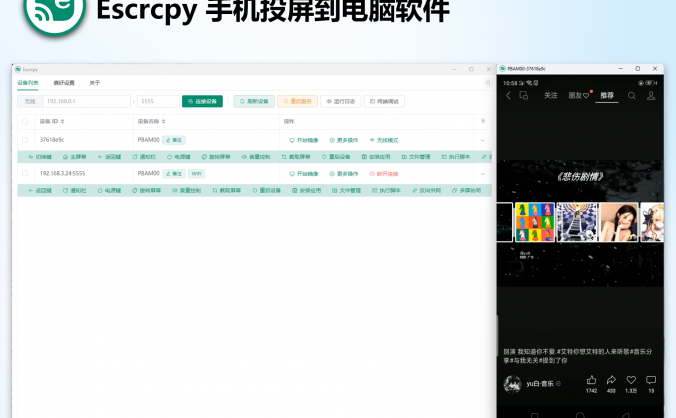This screenshot has height=418, width=676.
Task: Click the 5555 port input field
Action: [158, 101]
